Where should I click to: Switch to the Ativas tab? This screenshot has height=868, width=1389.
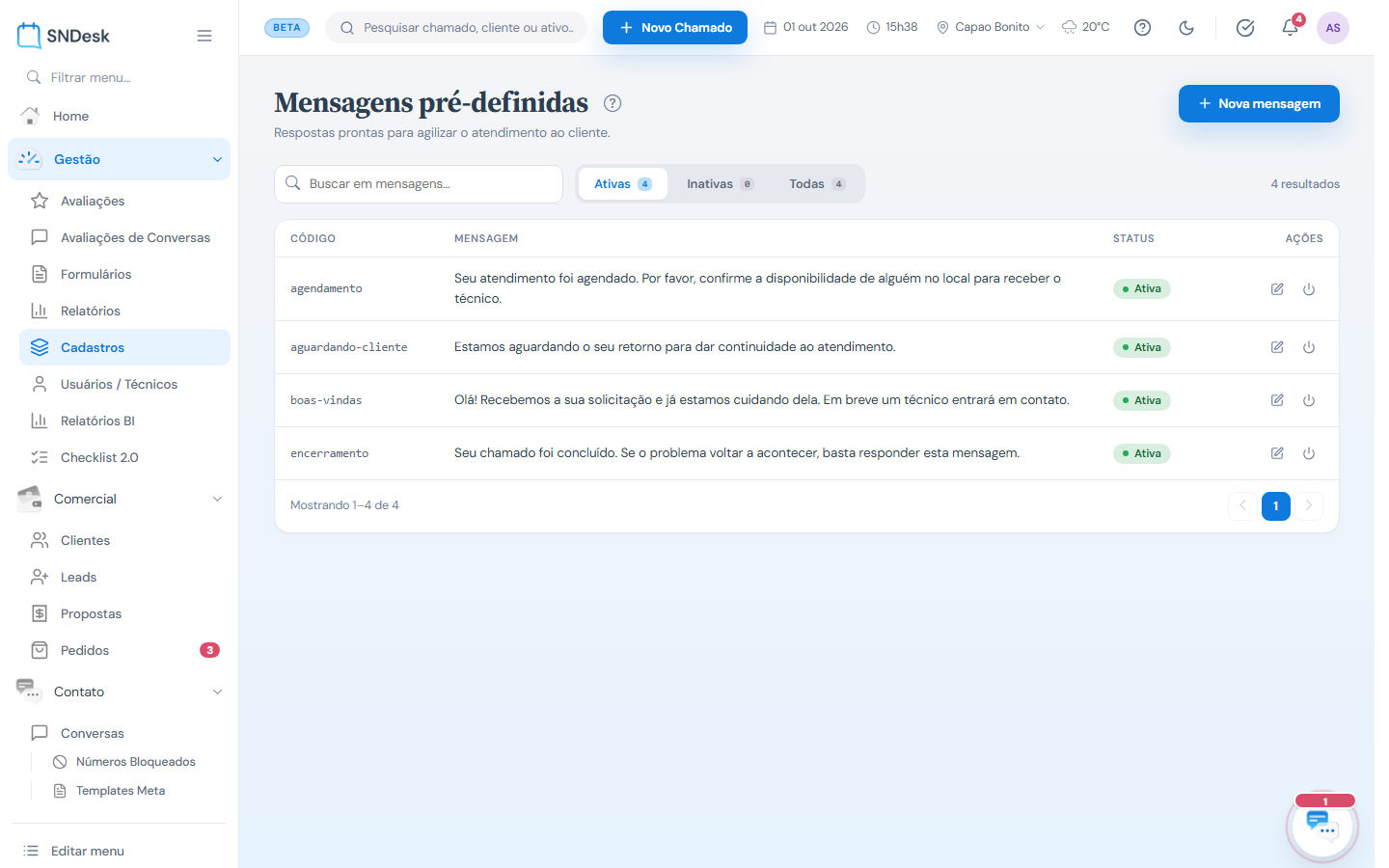point(623,184)
